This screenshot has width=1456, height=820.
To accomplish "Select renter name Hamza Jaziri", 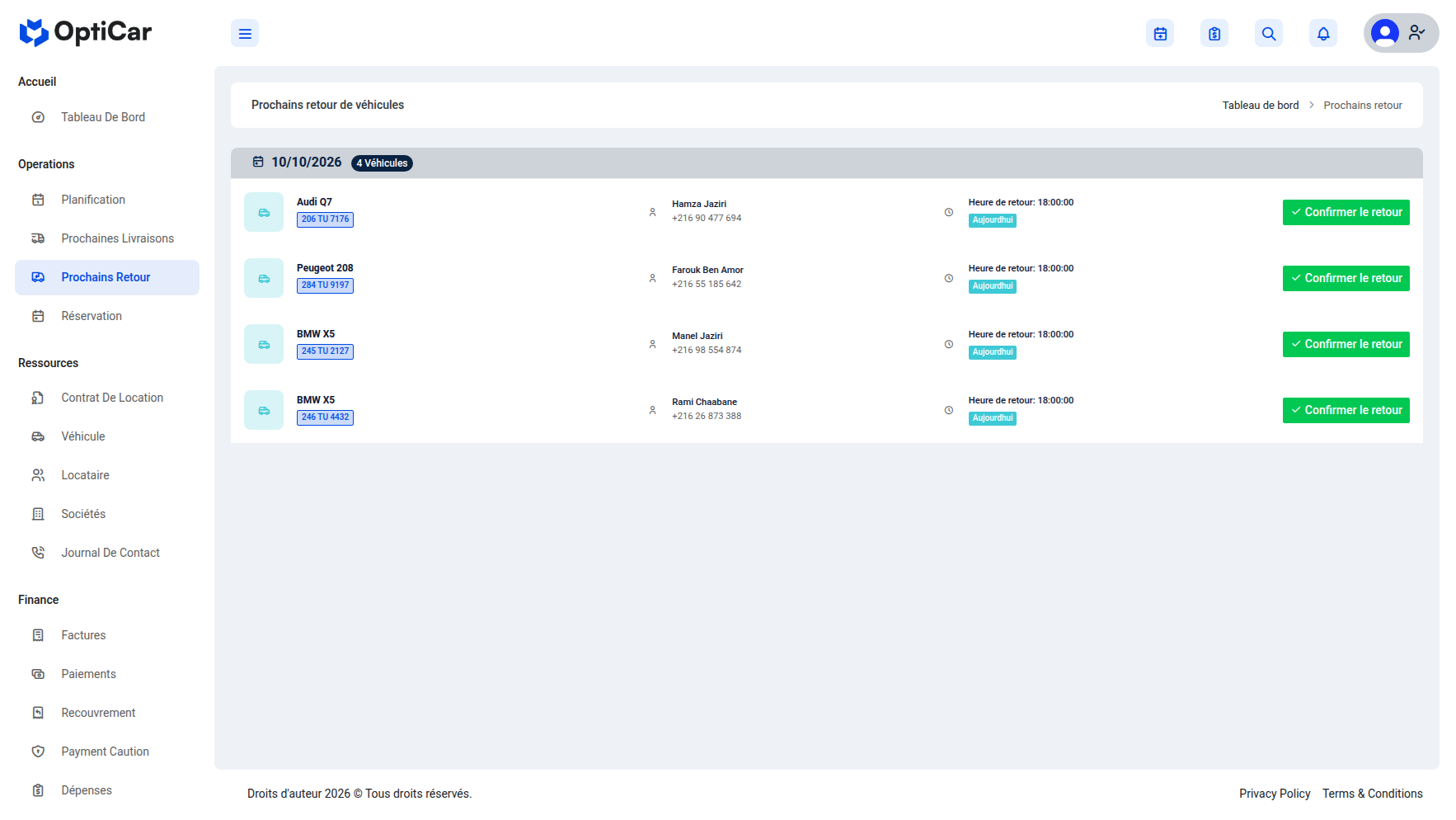I will [699, 204].
